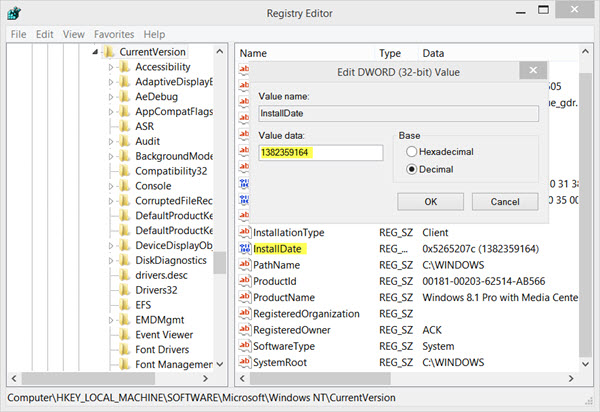
Task: Click the values pane horizontal scrollbar thumb
Action: point(320,379)
